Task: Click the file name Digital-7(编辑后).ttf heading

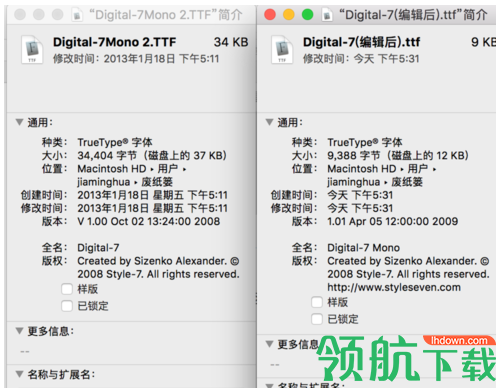Action: [x=362, y=42]
